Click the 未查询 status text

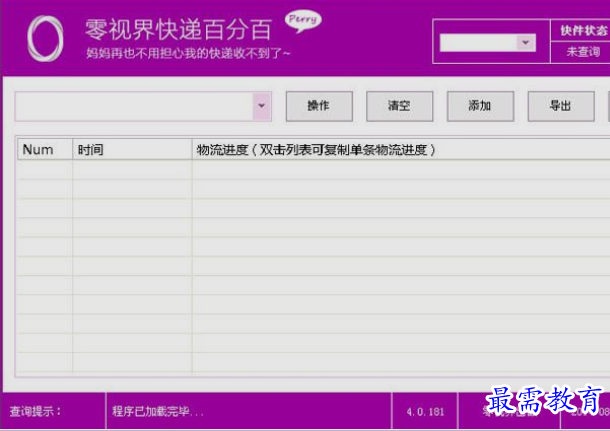pyautogui.click(x=583, y=52)
